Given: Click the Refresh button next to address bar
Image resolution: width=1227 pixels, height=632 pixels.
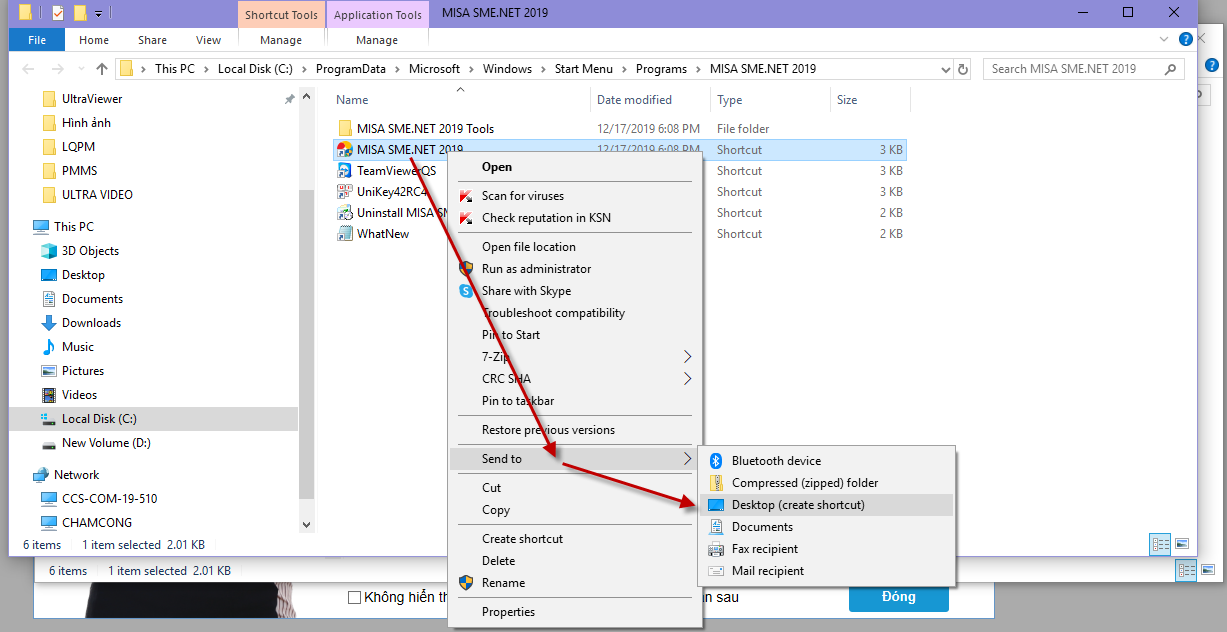Looking at the screenshot, I should point(963,69).
